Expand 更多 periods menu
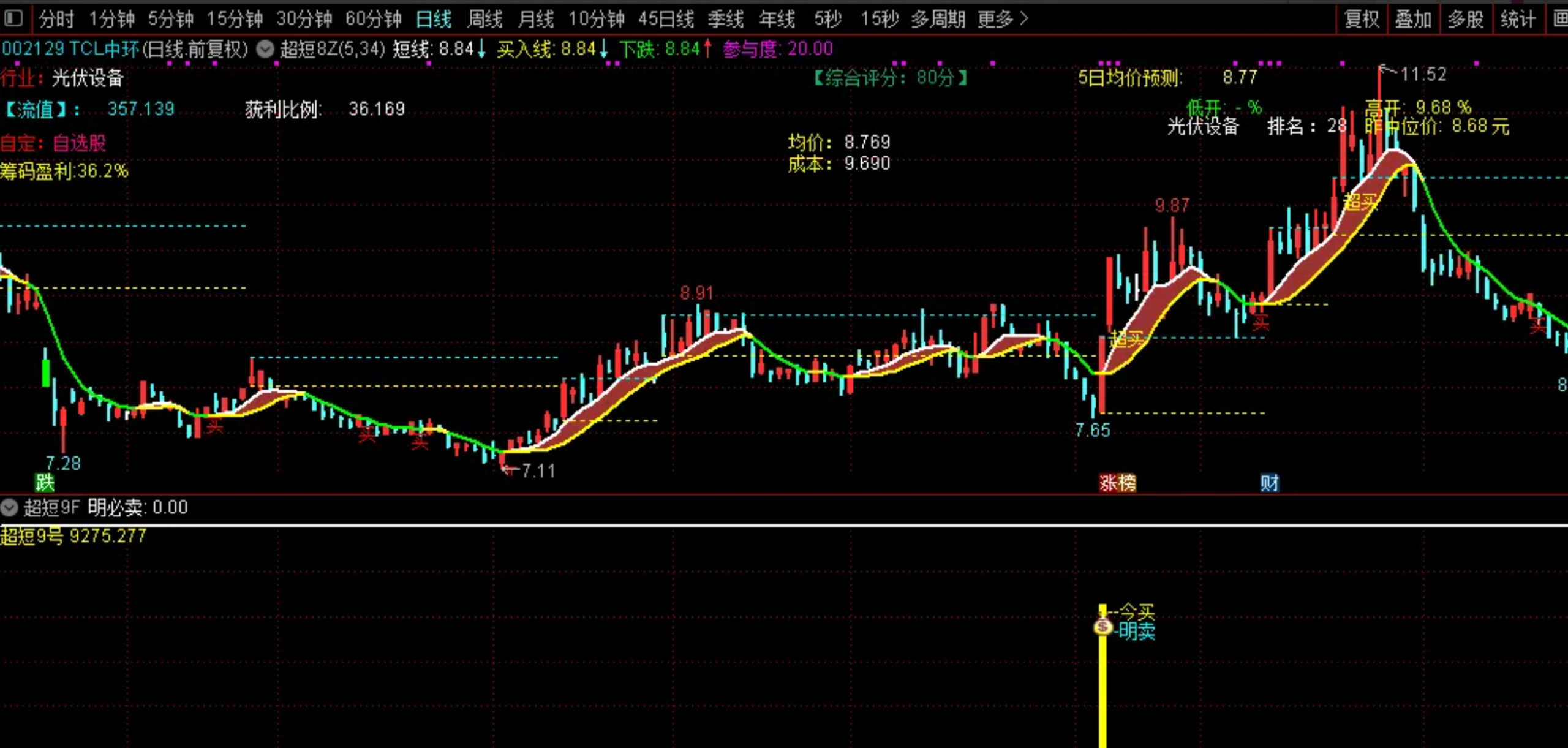Image resolution: width=1568 pixels, height=748 pixels. point(1003,19)
